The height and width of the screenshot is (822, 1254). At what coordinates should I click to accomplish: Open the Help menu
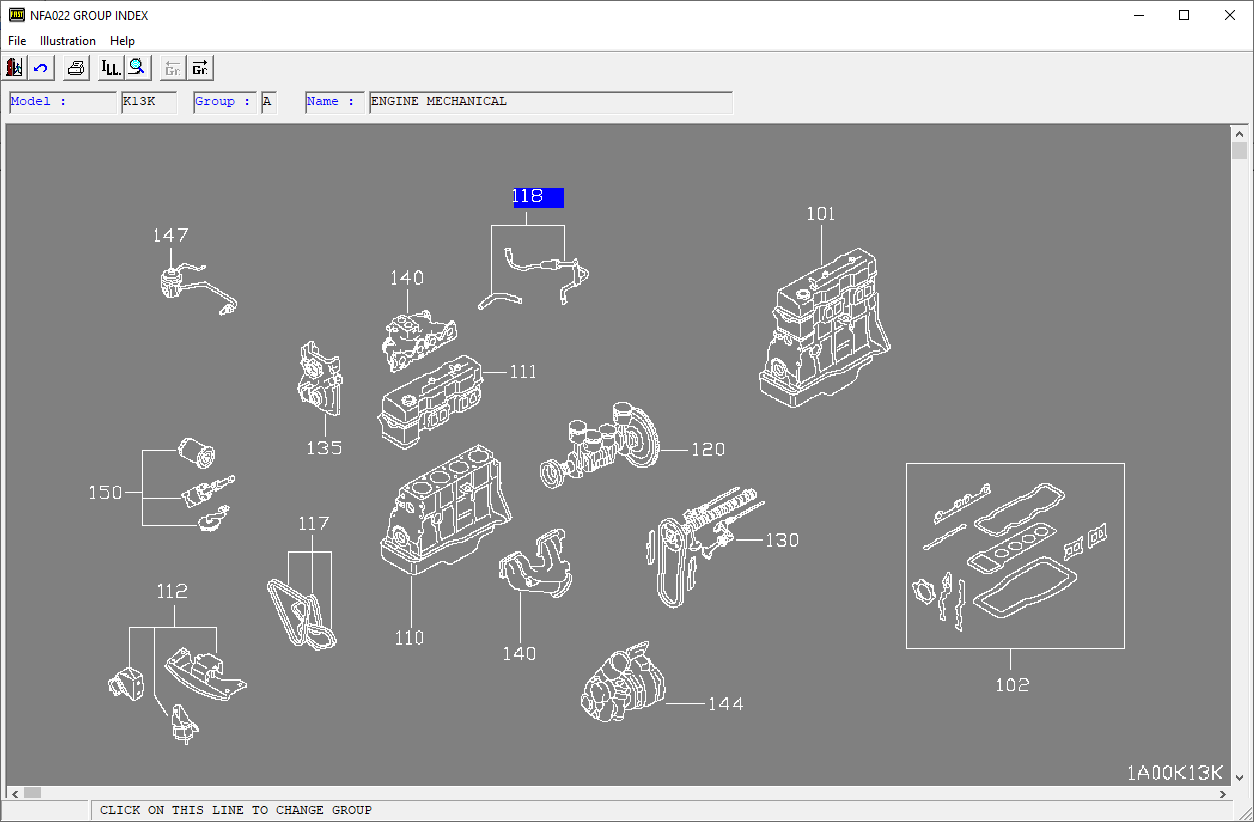coord(122,41)
